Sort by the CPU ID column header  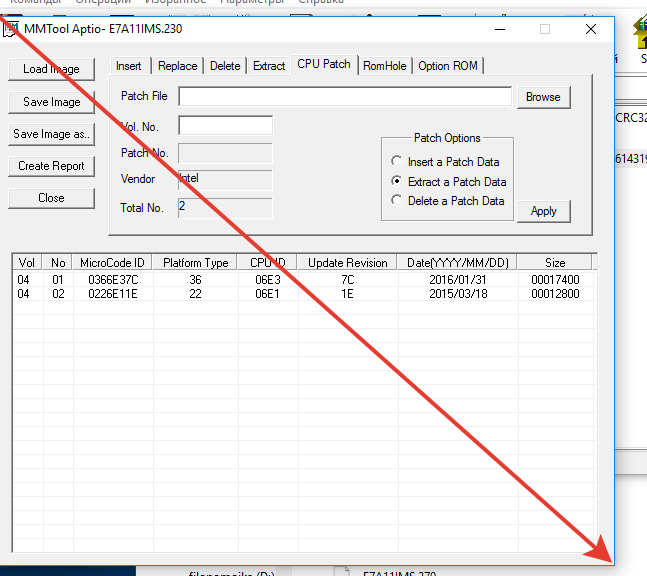[267, 262]
